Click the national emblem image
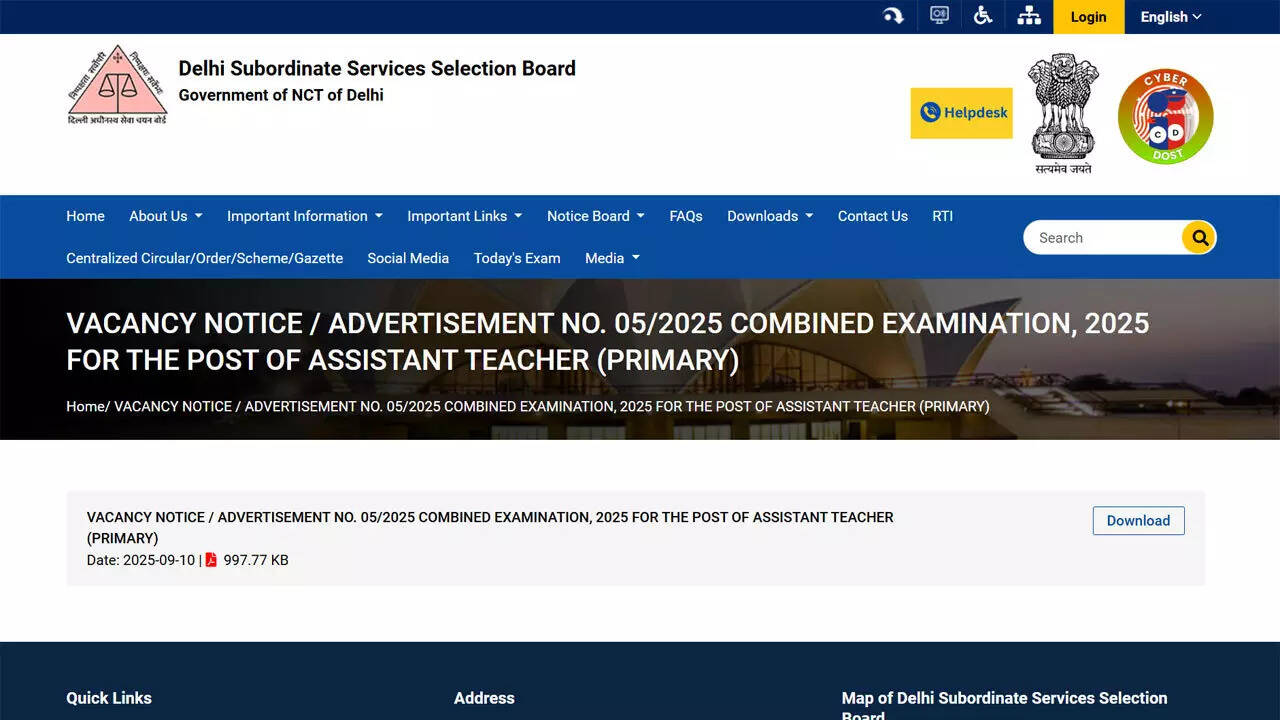The image size is (1280, 720). pyautogui.click(x=1063, y=110)
